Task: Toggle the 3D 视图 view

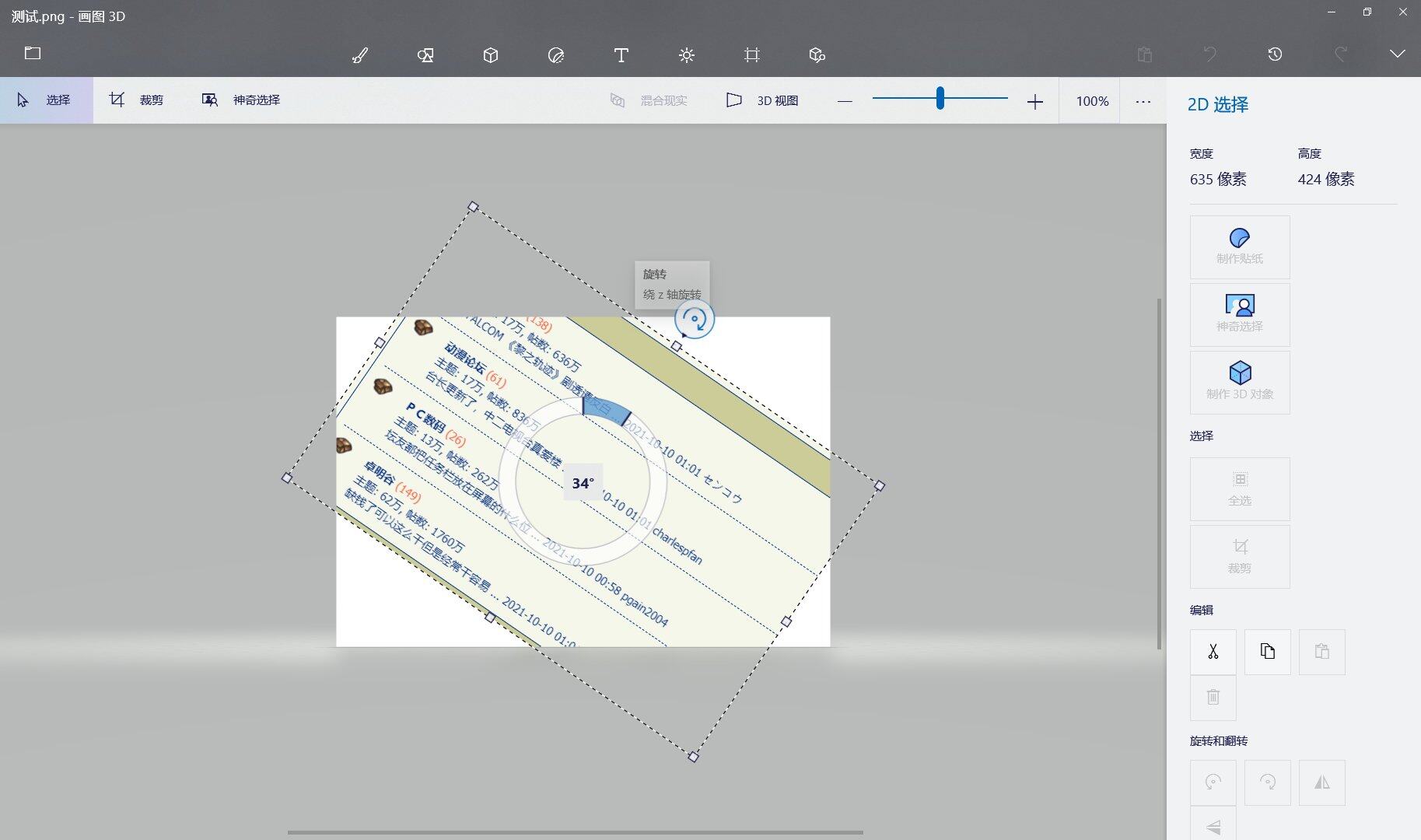Action: 762,100
